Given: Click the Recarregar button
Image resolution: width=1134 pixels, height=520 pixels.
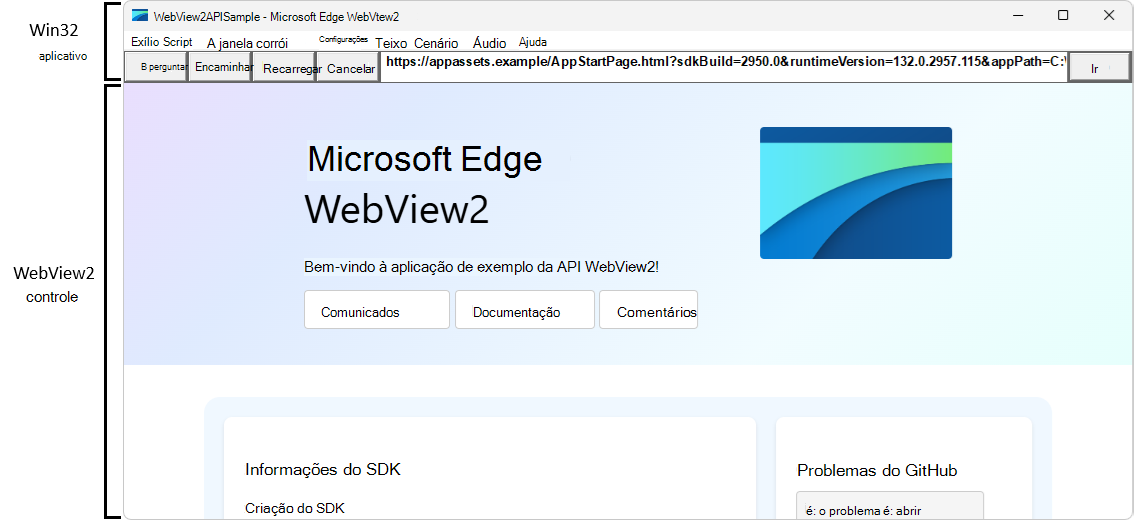Looking at the screenshot, I should pos(284,67).
